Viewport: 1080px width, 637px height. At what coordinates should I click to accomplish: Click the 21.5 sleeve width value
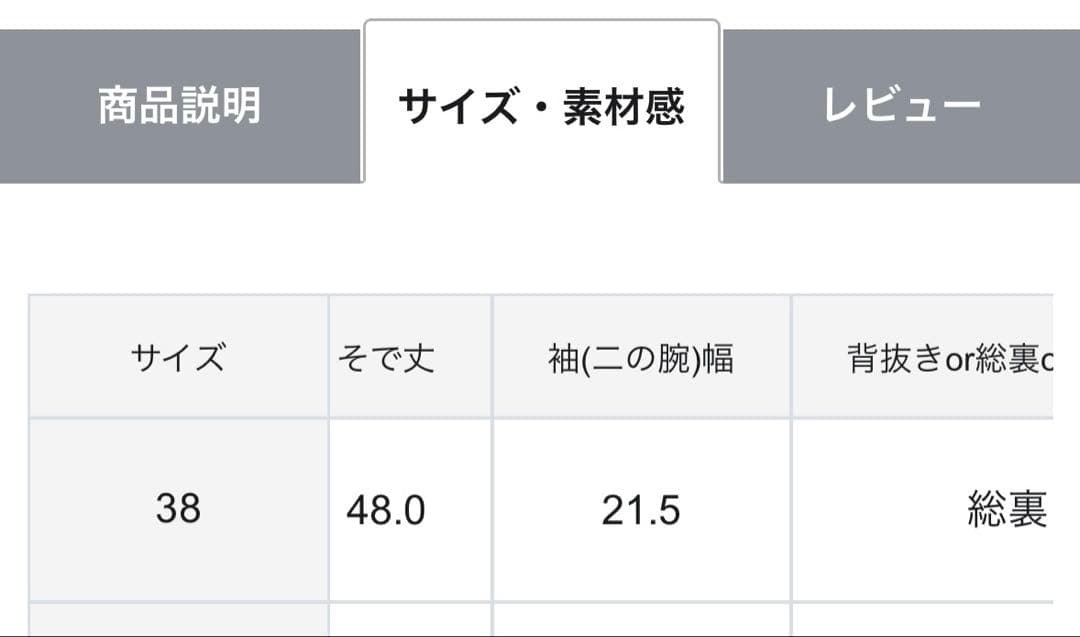pos(641,510)
